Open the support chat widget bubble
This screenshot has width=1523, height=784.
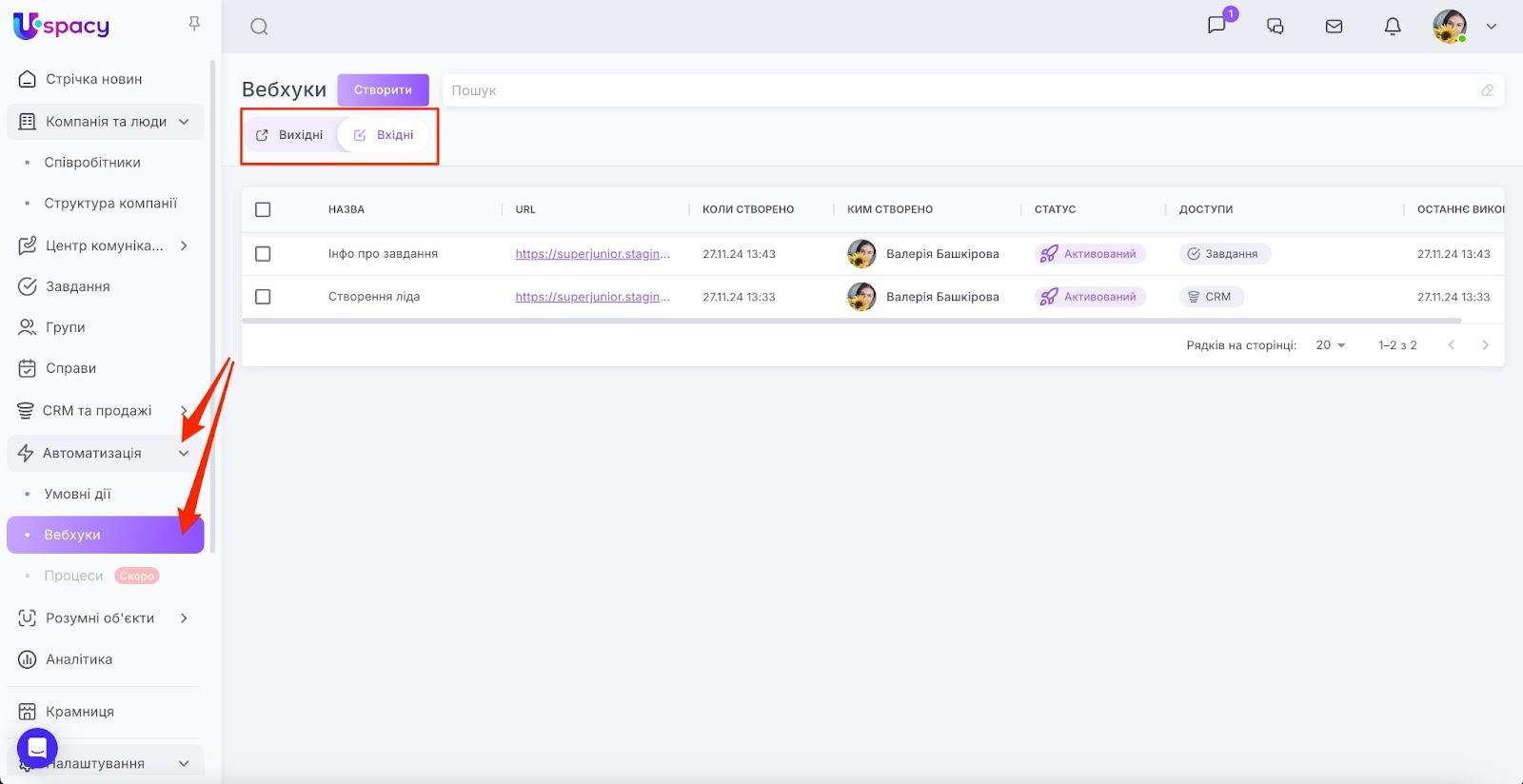[x=37, y=748]
